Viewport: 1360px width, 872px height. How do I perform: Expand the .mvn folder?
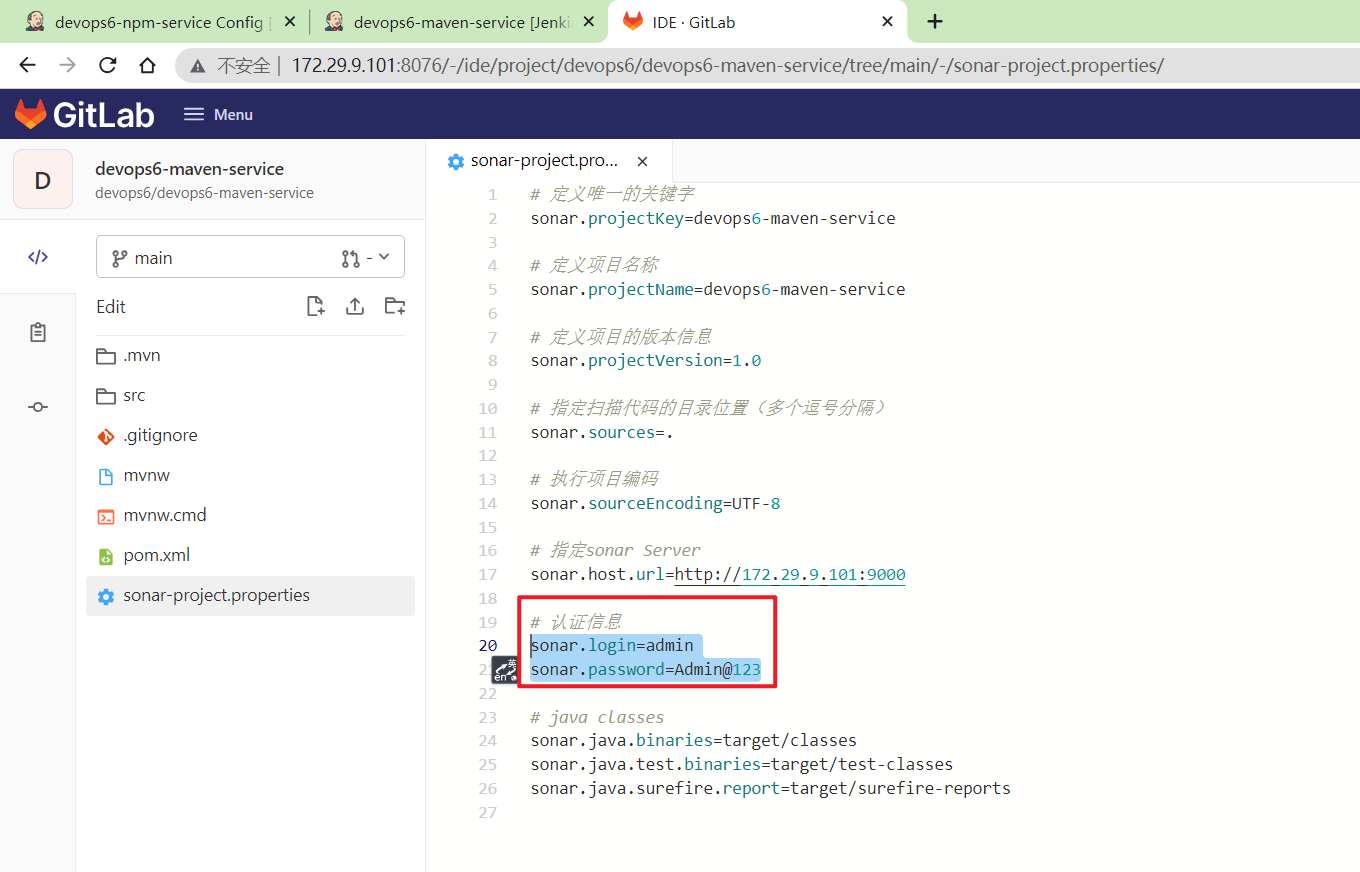(x=250, y=356)
